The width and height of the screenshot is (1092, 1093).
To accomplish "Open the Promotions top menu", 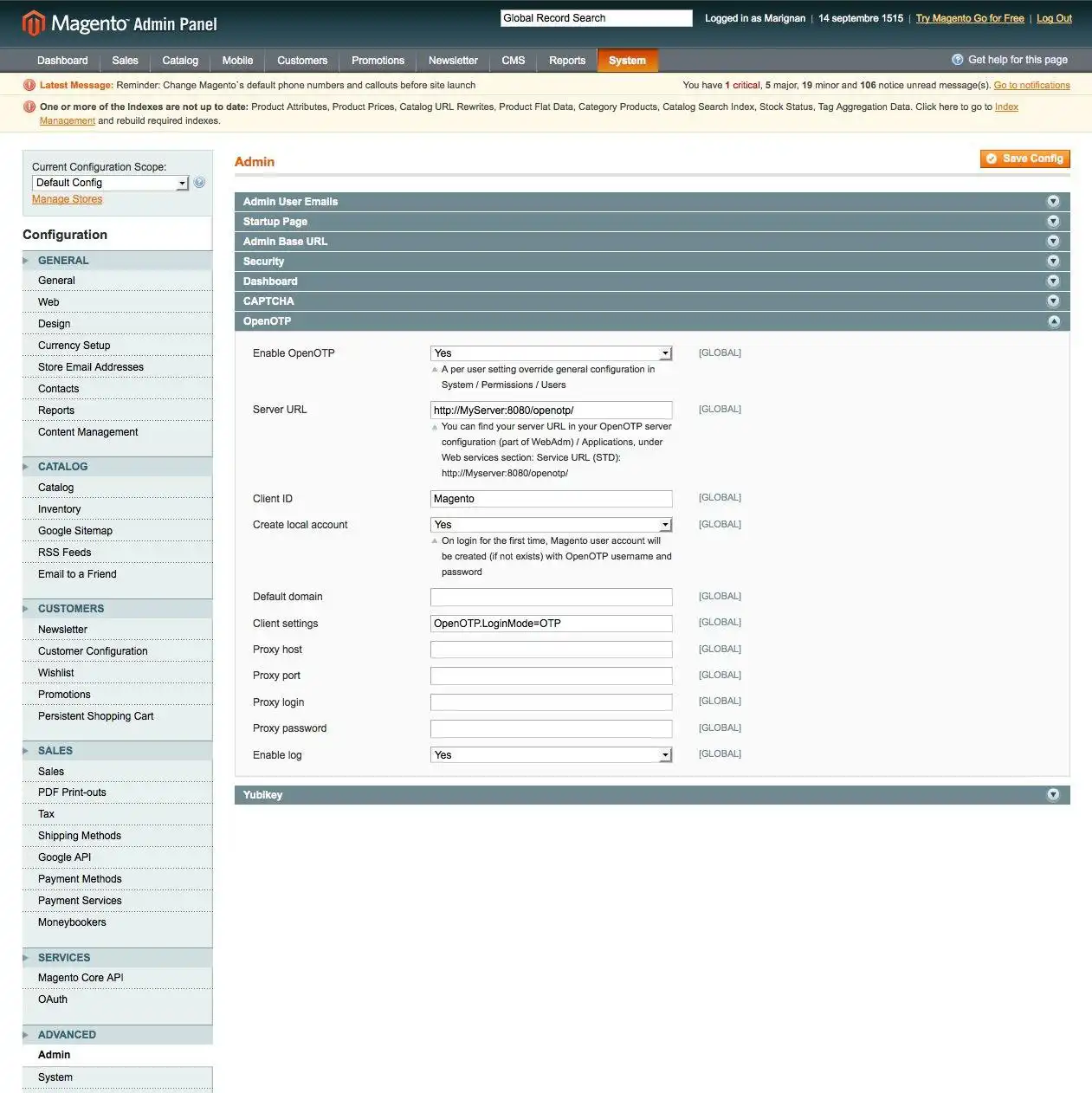I will tap(378, 61).
